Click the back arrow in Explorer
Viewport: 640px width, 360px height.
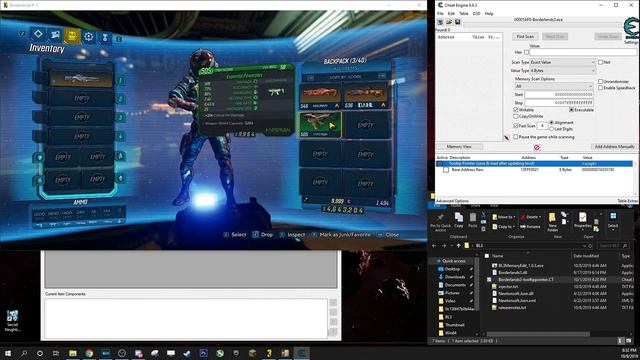point(434,246)
